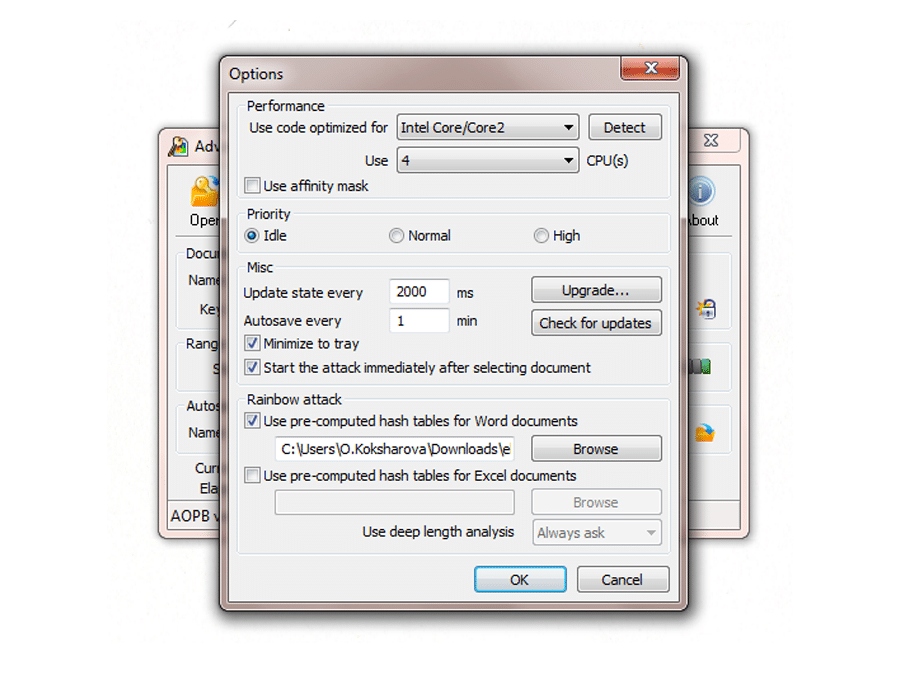Uncheck pre-computed hash tables for Word documents
Image resolution: width=900 pixels, height=675 pixels.
click(x=253, y=422)
